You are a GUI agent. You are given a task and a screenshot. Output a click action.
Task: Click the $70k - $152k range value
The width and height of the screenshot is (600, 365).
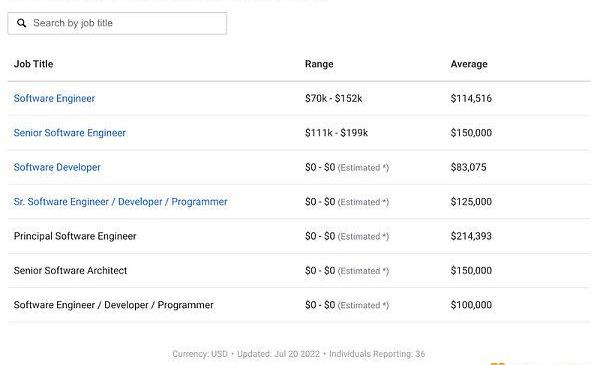(334, 98)
